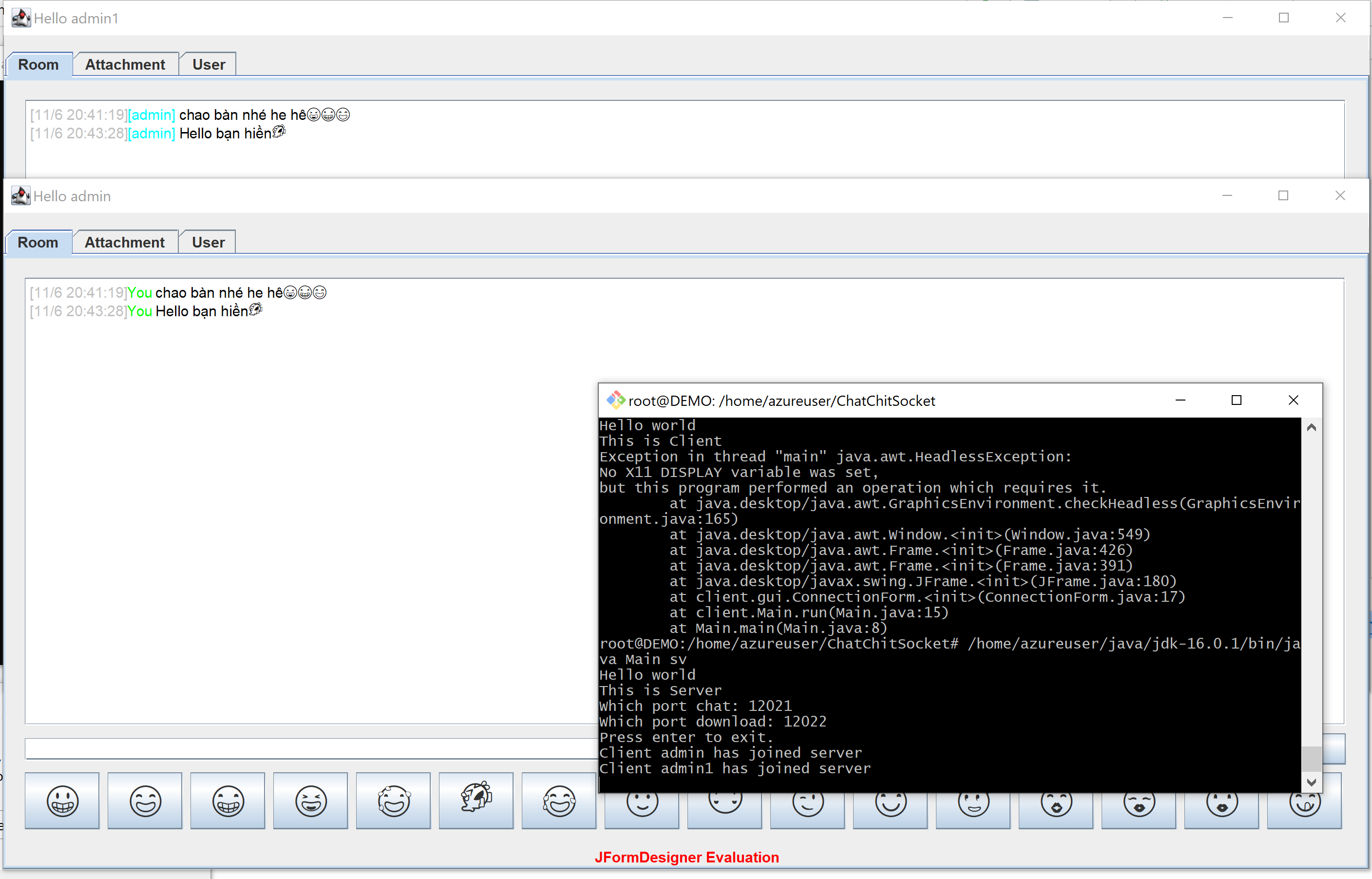Select the grinning teeth emoji
This screenshot has height=879, width=1372.
[62, 800]
